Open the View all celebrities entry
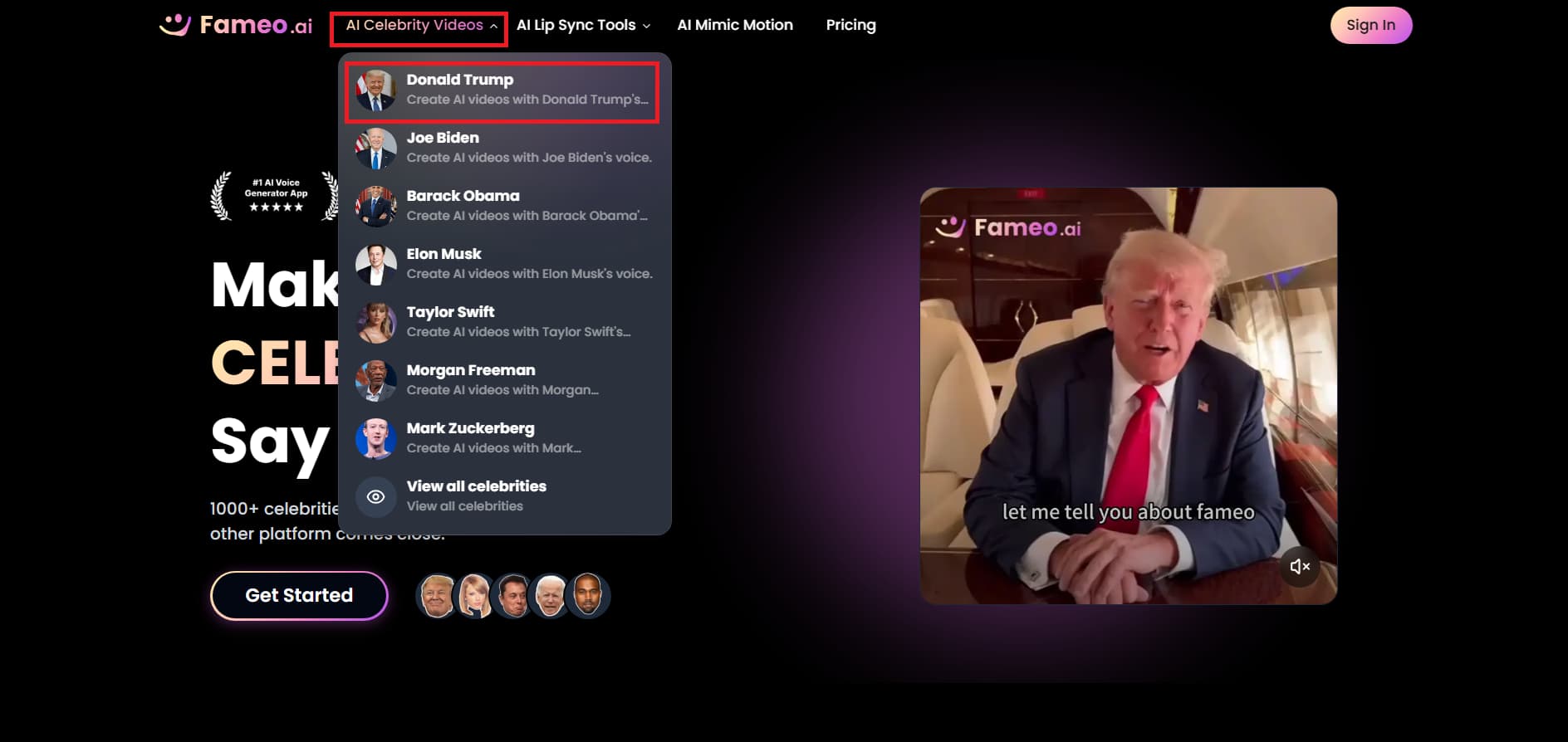Screen dimensions: 1568x742 pos(504,496)
